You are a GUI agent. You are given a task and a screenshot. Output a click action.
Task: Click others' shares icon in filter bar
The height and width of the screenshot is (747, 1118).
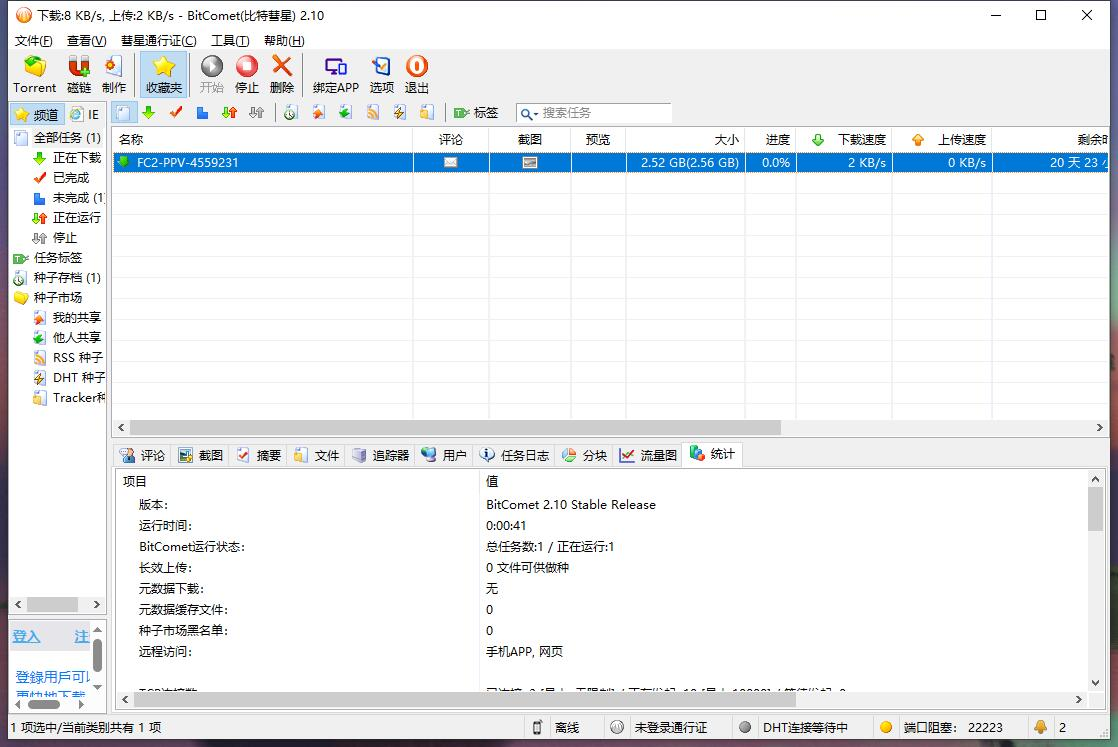pyautogui.click(x=345, y=113)
